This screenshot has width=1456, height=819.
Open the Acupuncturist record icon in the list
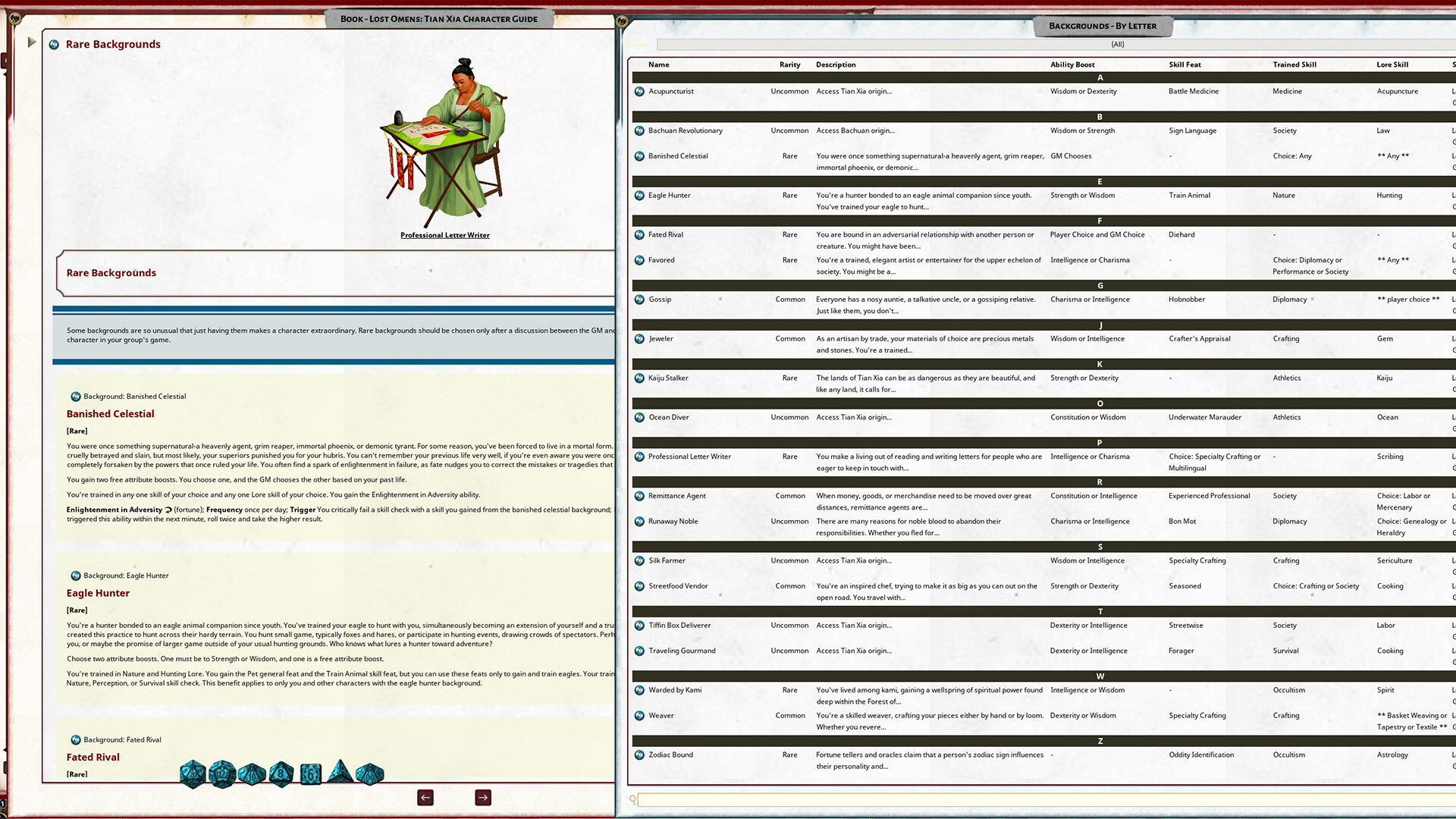(639, 91)
